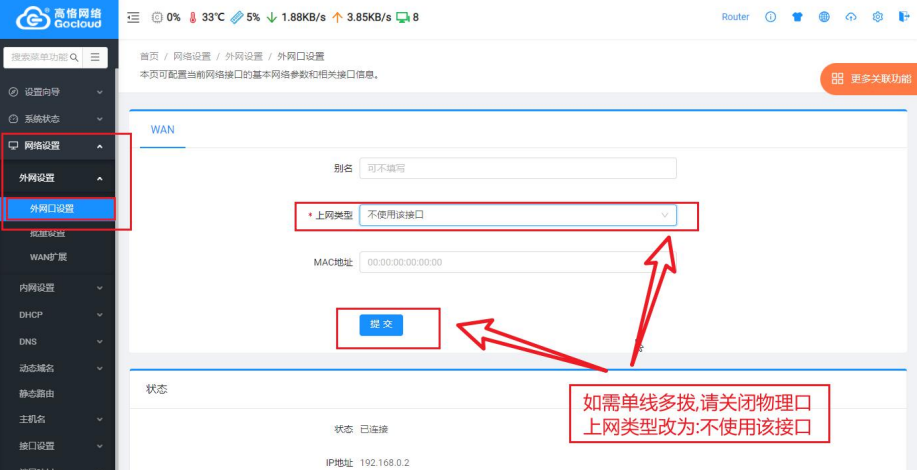This screenshot has height=470, width=917.
Task: Open 静态路由 menu item
Action: pyautogui.click(x=37, y=394)
